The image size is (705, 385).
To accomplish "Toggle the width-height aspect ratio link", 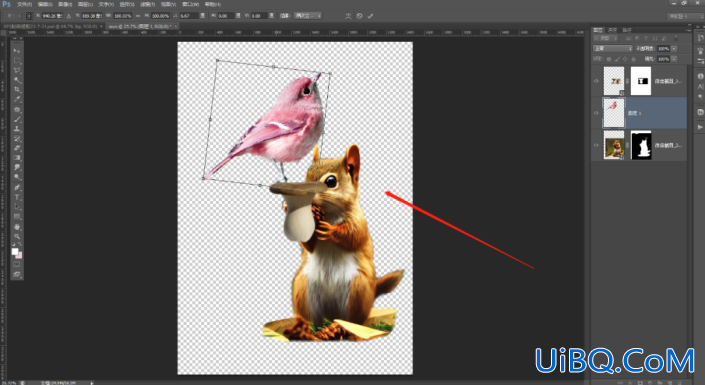I will click(138, 16).
